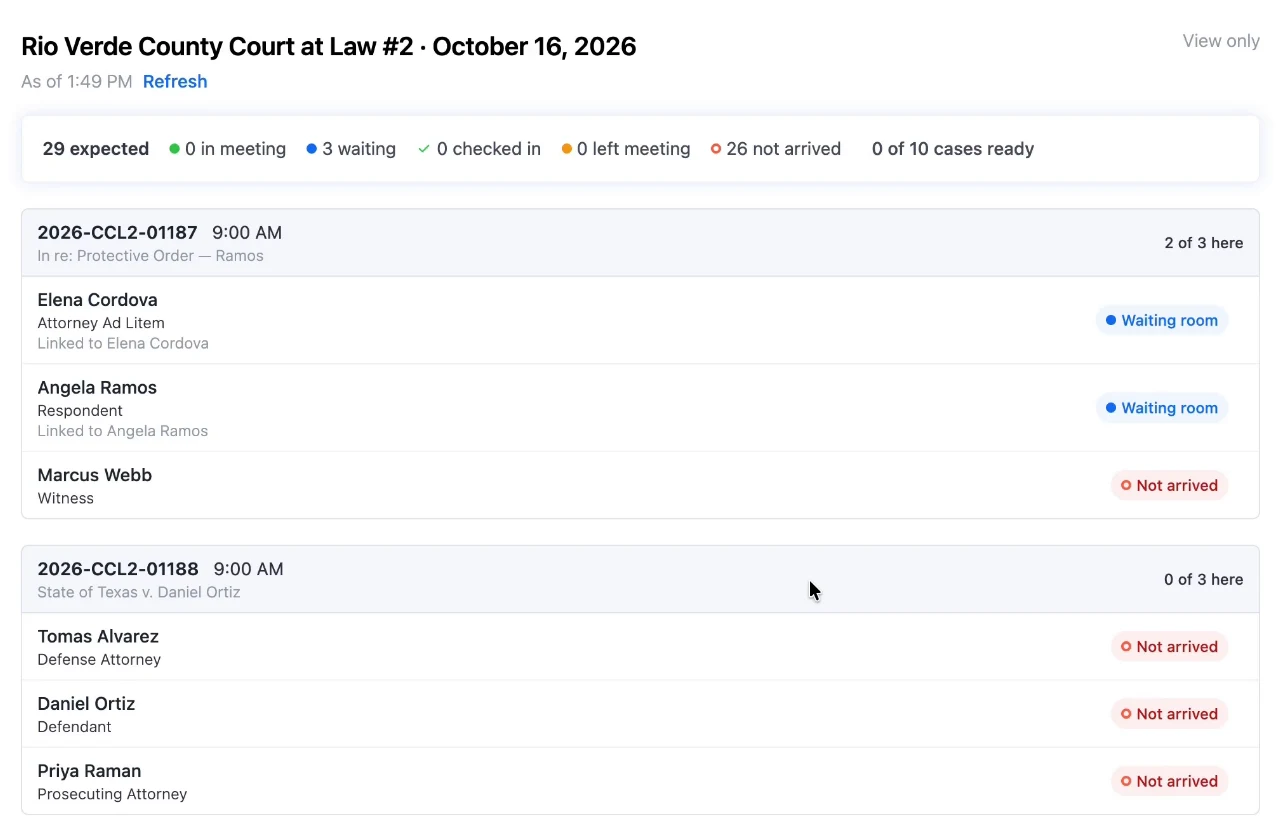Click the green dot beside '0 in meeting'
Viewport: 1280px width, 835px height.
[x=175, y=149]
